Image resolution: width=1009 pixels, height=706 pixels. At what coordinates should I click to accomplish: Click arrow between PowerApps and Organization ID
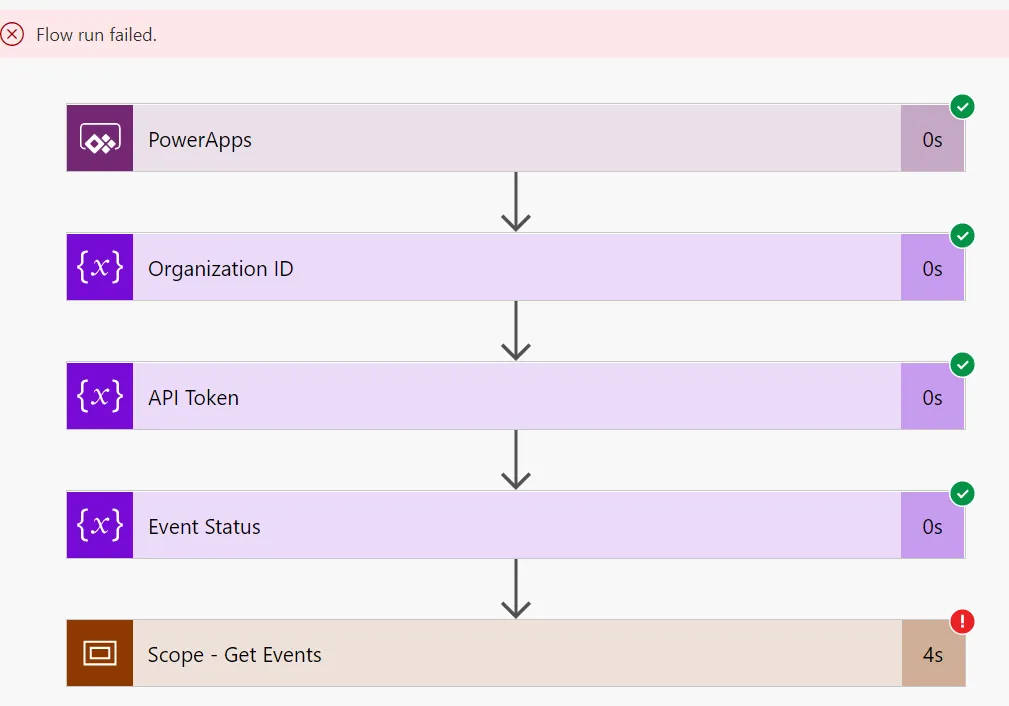tap(515, 202)
